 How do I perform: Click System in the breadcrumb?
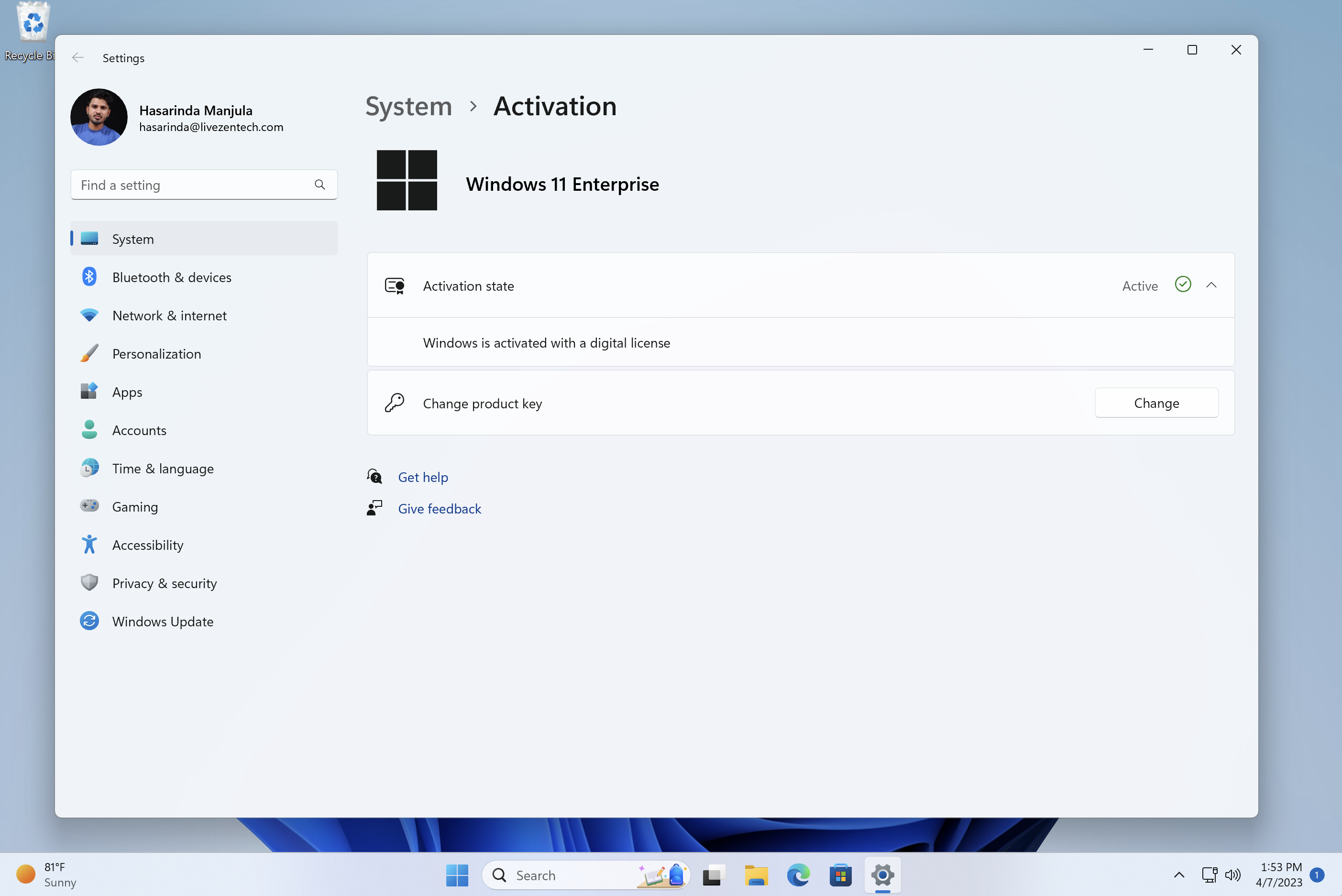408,106
